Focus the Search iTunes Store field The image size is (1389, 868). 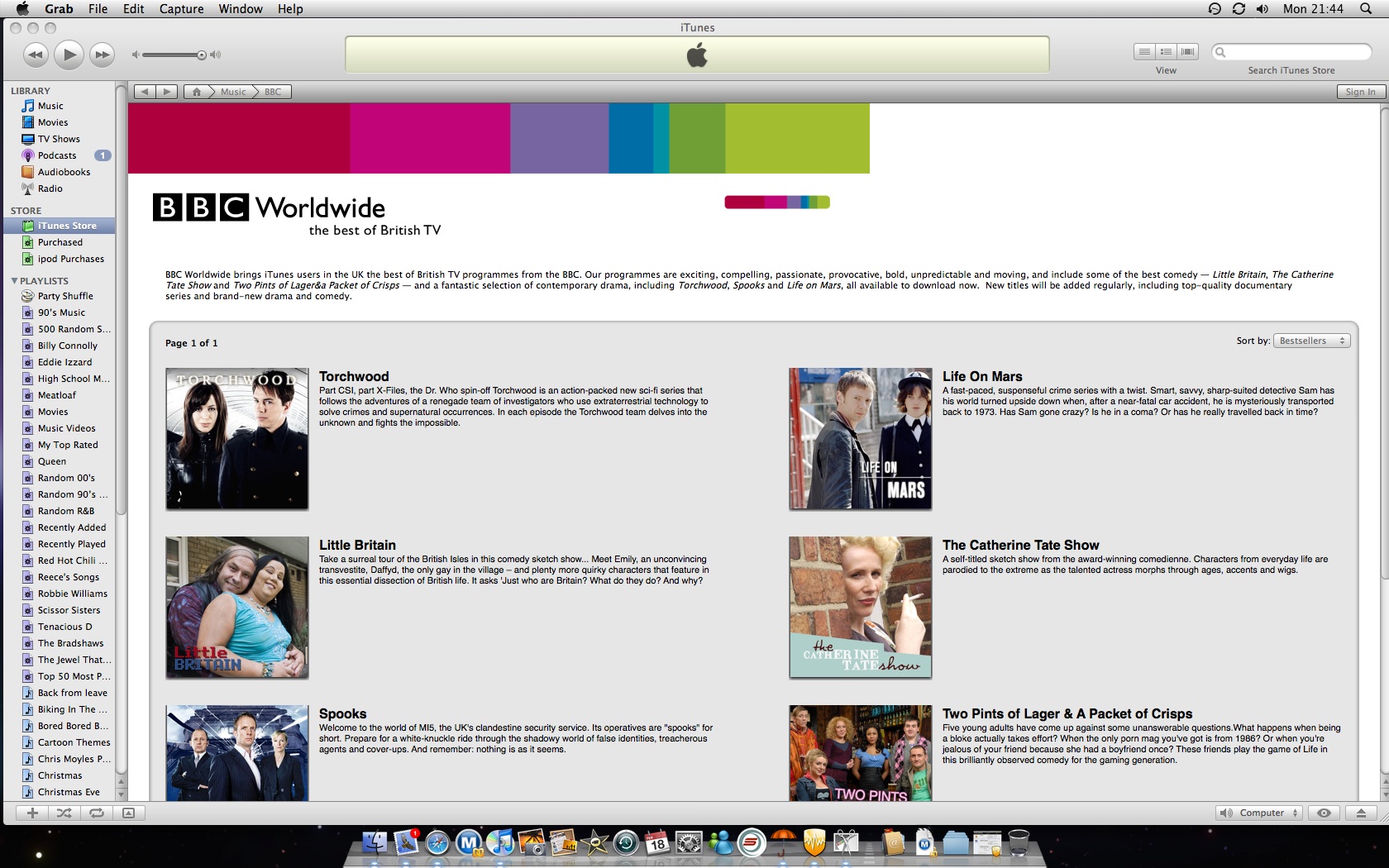pyautogui.click(x=1291, y=52)
